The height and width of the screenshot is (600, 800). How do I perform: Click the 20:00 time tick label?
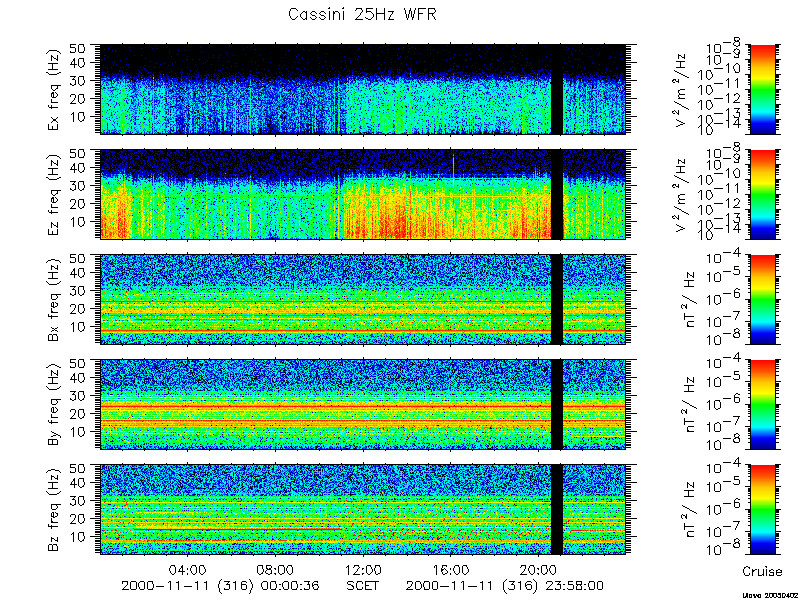pyautogui.click(x=539, y=569)
